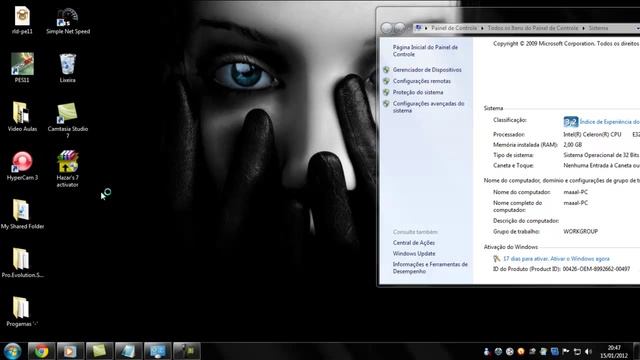Open the light-blue notepad taskbar button
This screenshot has height=360, width=640.
(129, 351)
